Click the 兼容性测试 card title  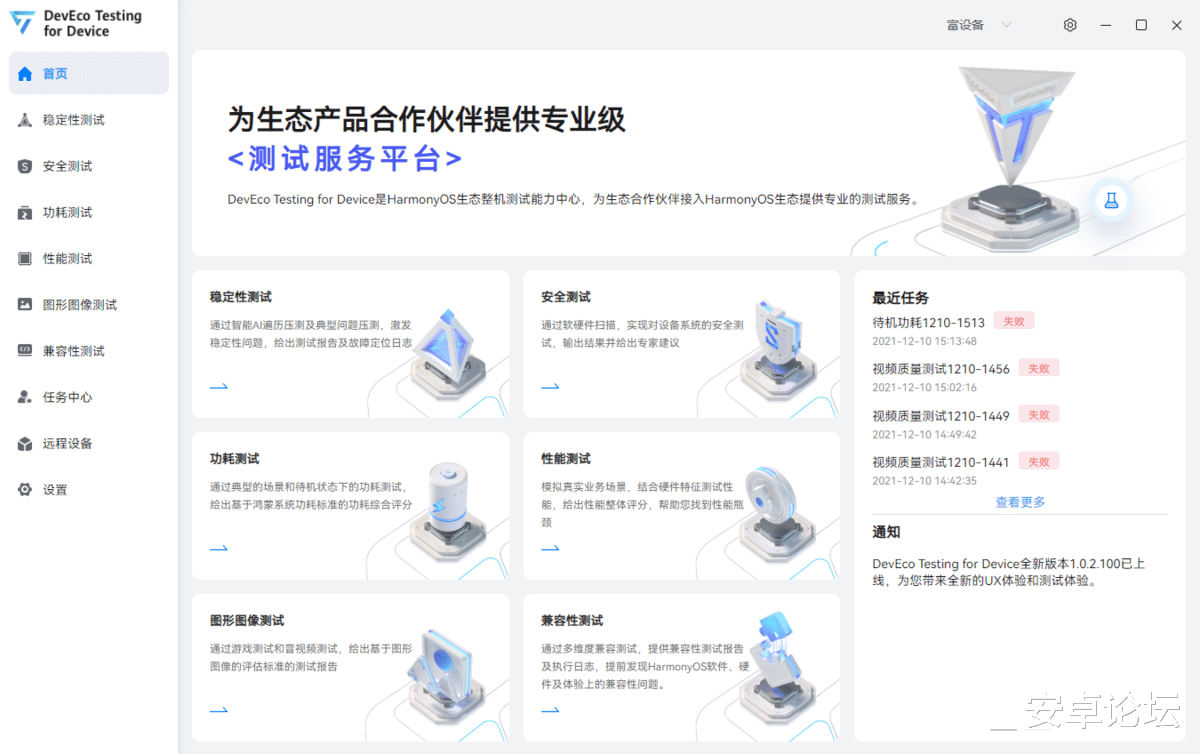point(572,621)
